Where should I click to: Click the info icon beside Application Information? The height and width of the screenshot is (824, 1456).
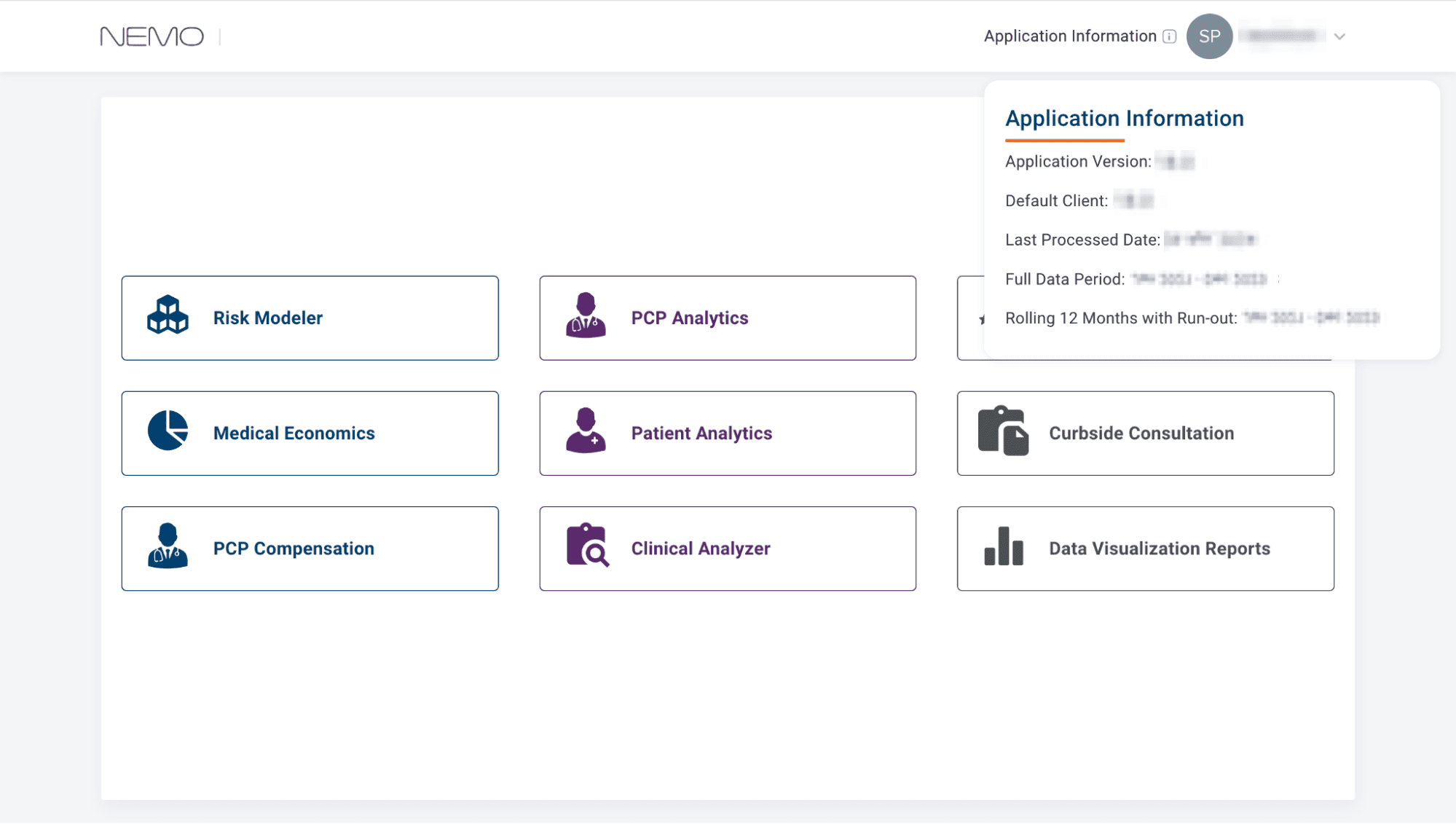(x=1170, y=36)
